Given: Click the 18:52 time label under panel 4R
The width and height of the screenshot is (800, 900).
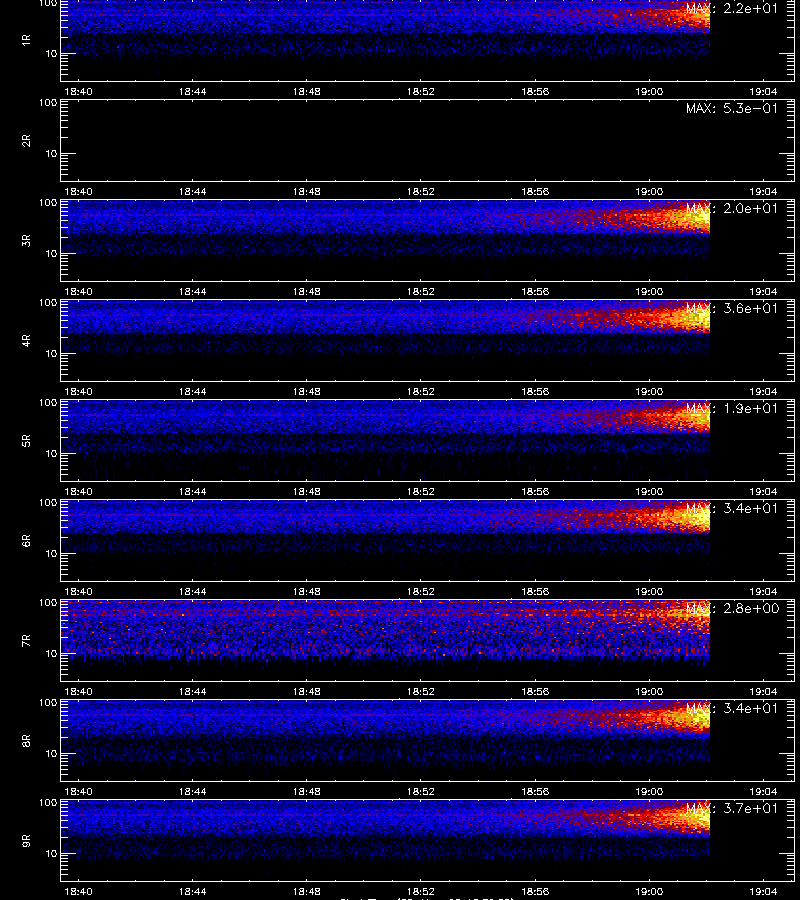Looking at the screenshot, I should click(x=421, y=391).
